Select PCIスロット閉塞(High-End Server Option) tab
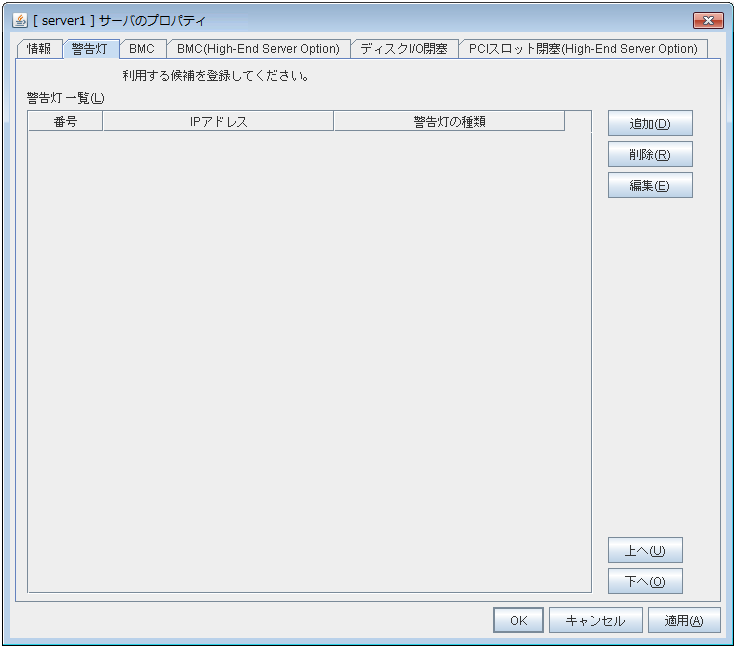 (583, 49)
